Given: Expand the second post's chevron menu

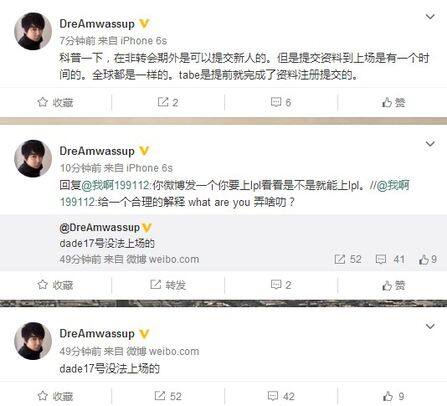Looking at the screenshot, I should 430,144.
